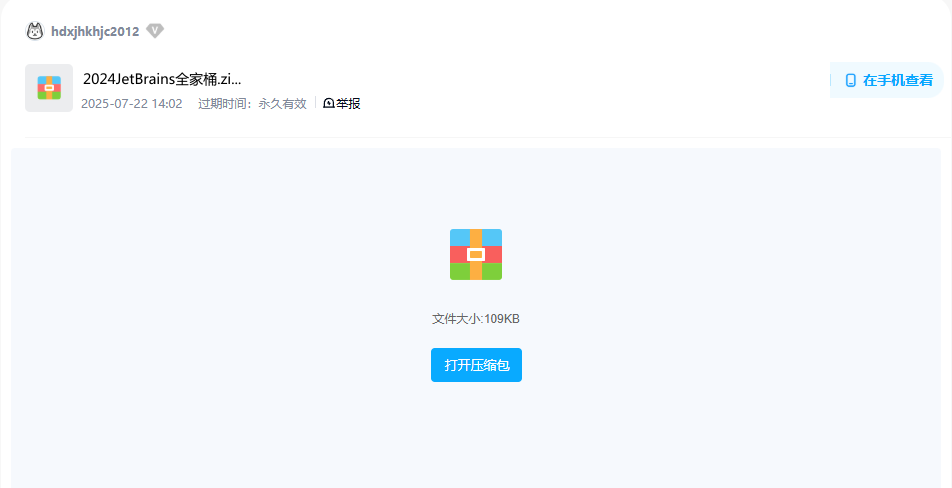
Task: Click the 文件大小:109KB text
Action: tap(476, 319)
